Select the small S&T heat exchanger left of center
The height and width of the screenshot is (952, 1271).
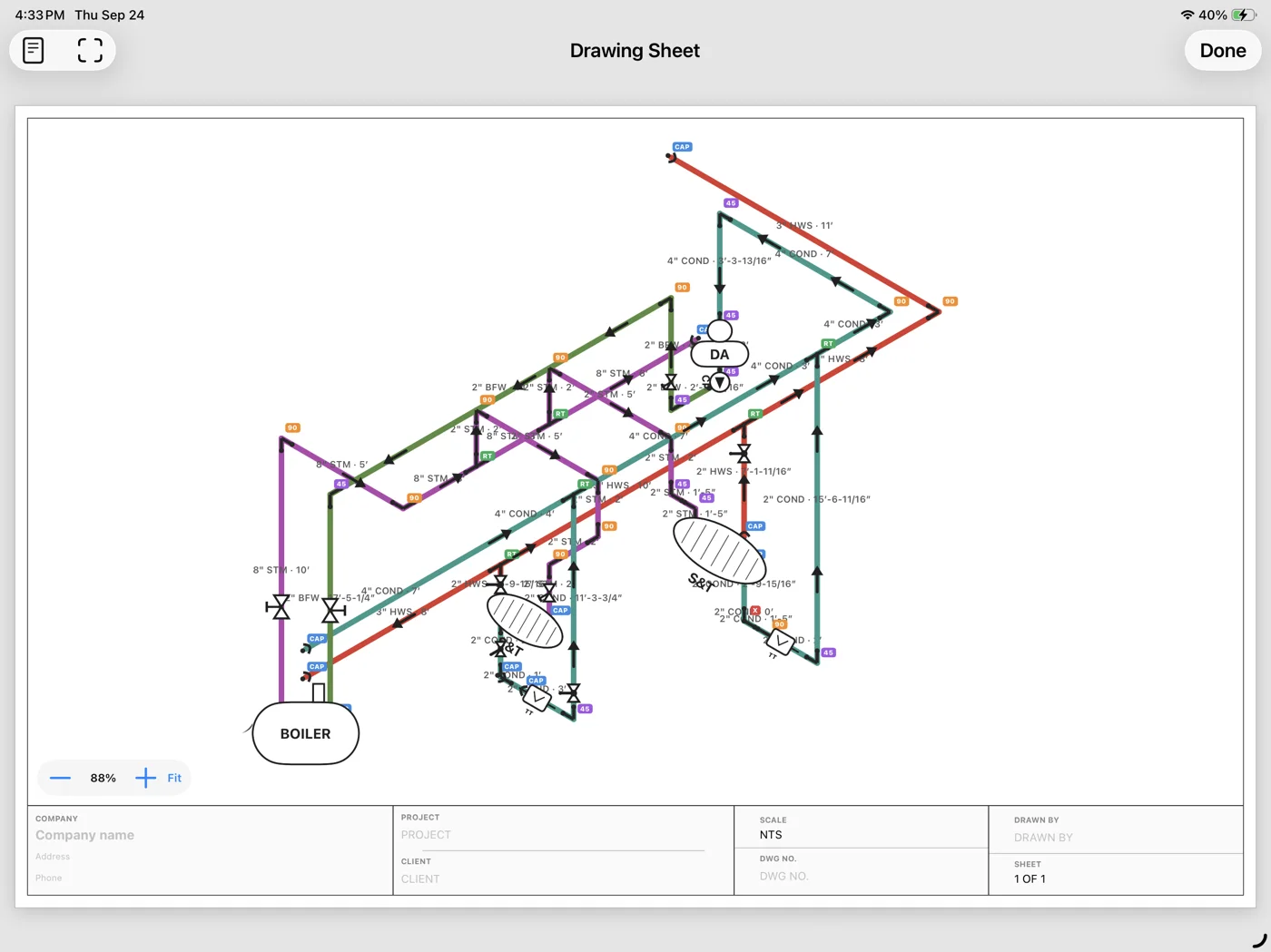pos(525,621)
